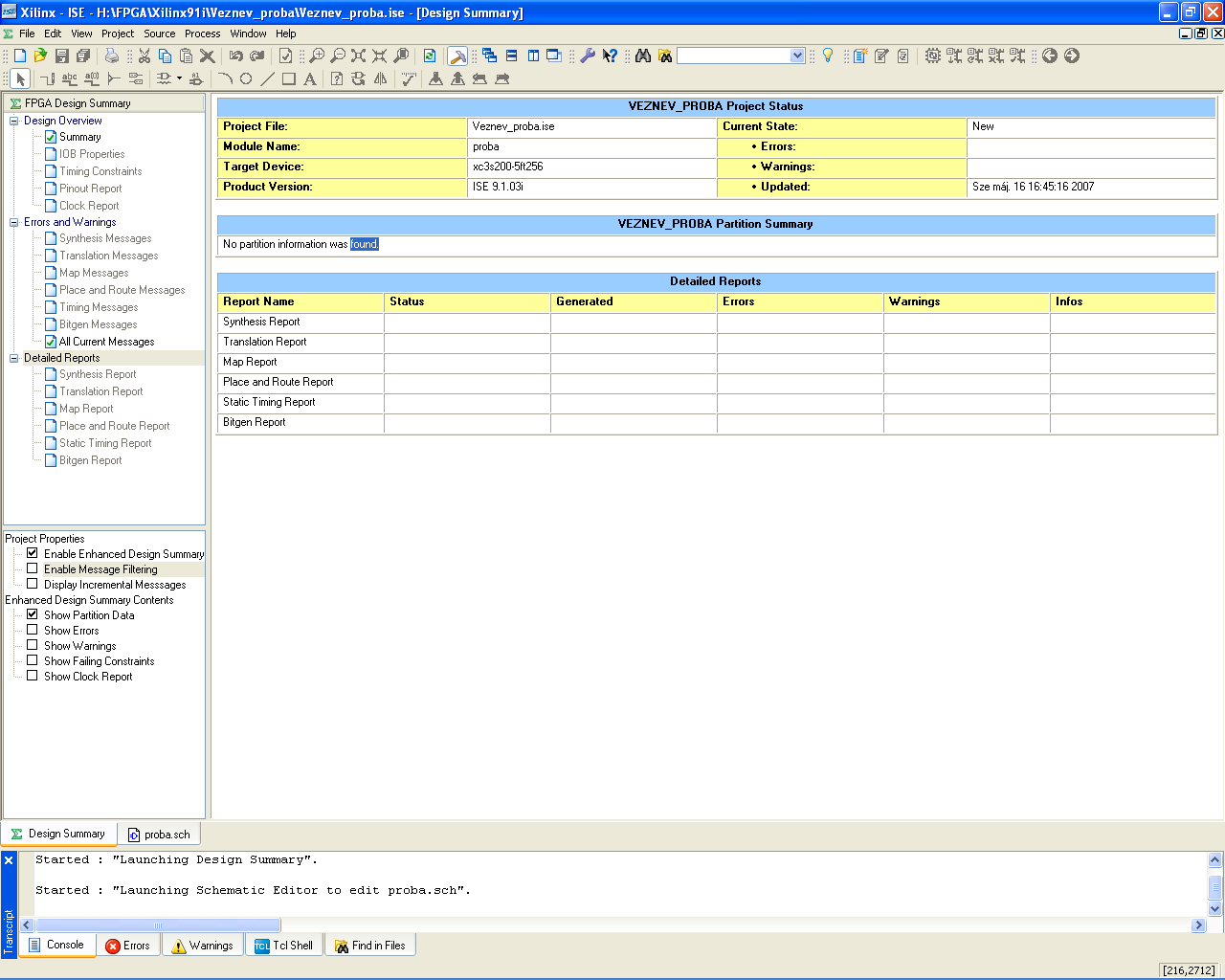
Task: Click the Zoom In magnifier icon
Action: coord(317,56)
